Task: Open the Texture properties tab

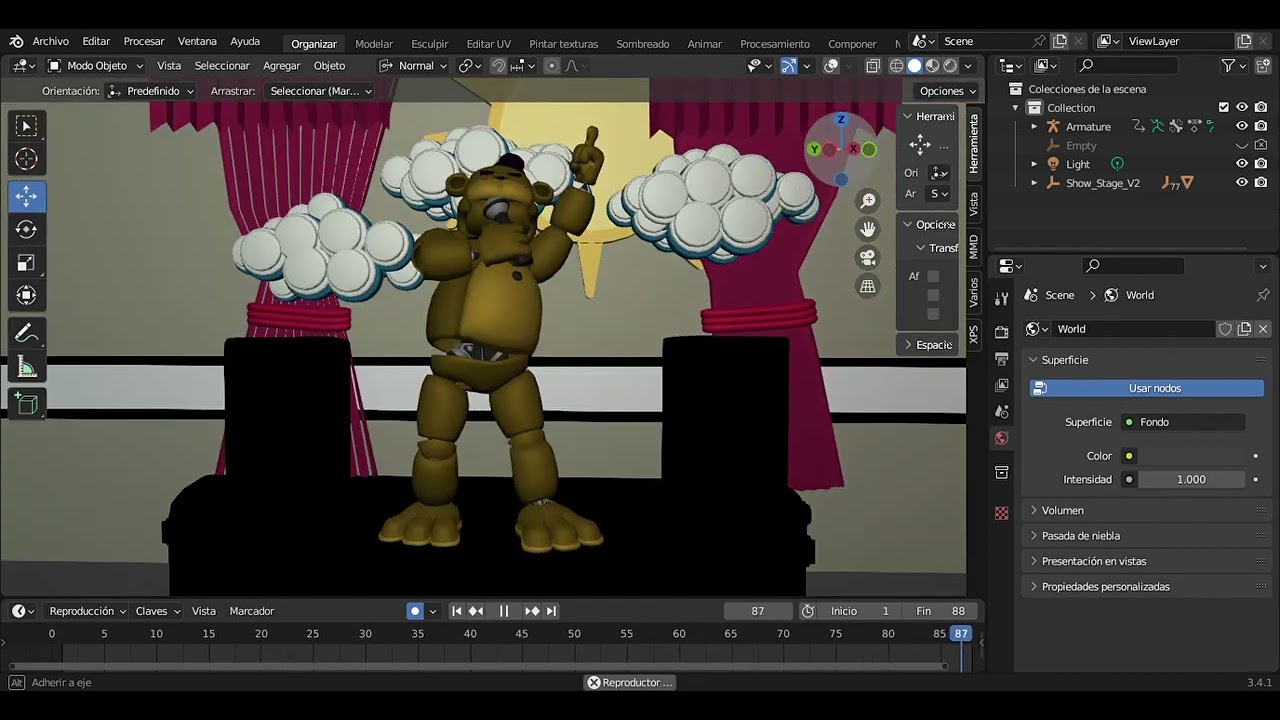Action: pos(1002,513)
